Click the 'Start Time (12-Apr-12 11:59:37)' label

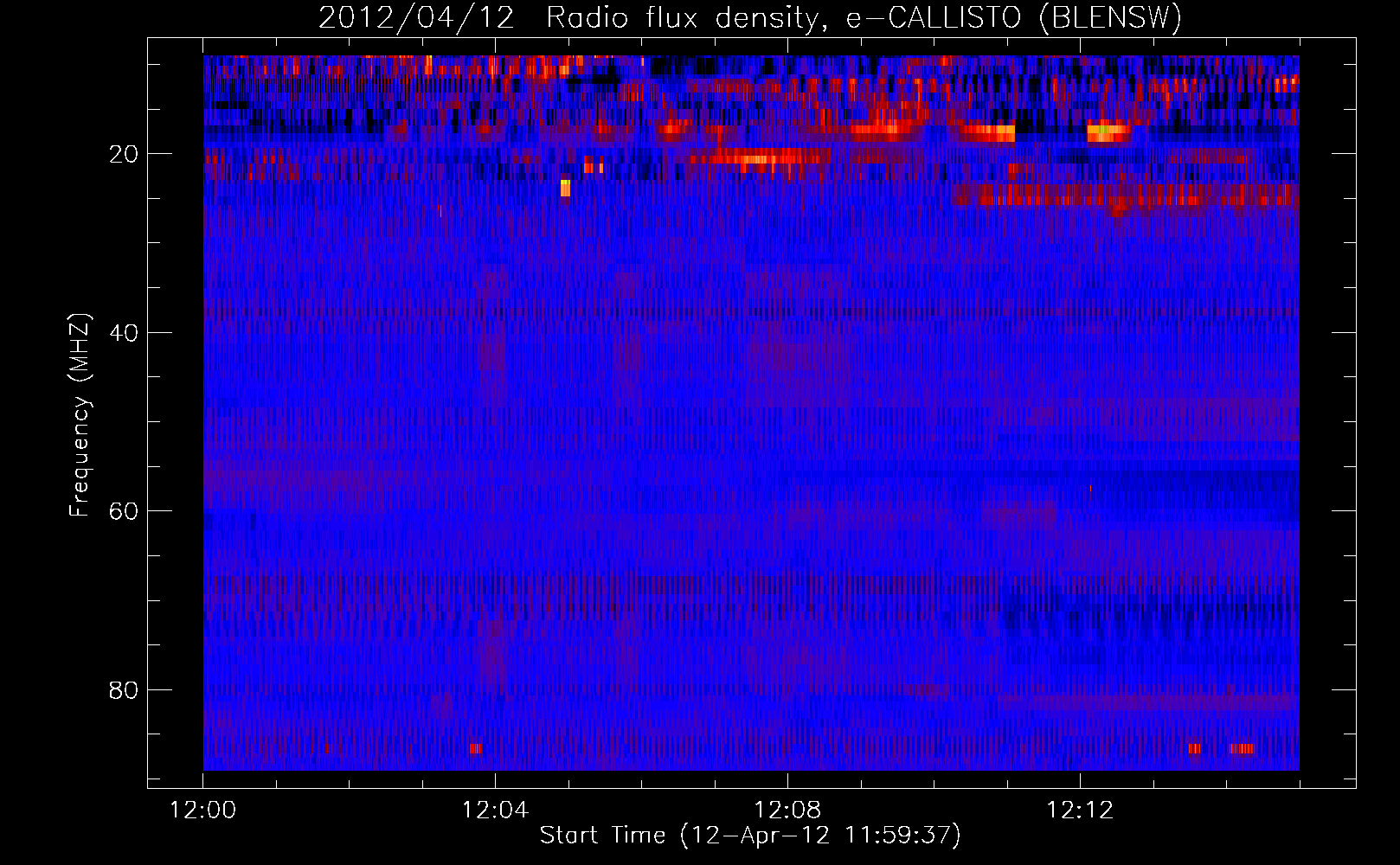750,836
